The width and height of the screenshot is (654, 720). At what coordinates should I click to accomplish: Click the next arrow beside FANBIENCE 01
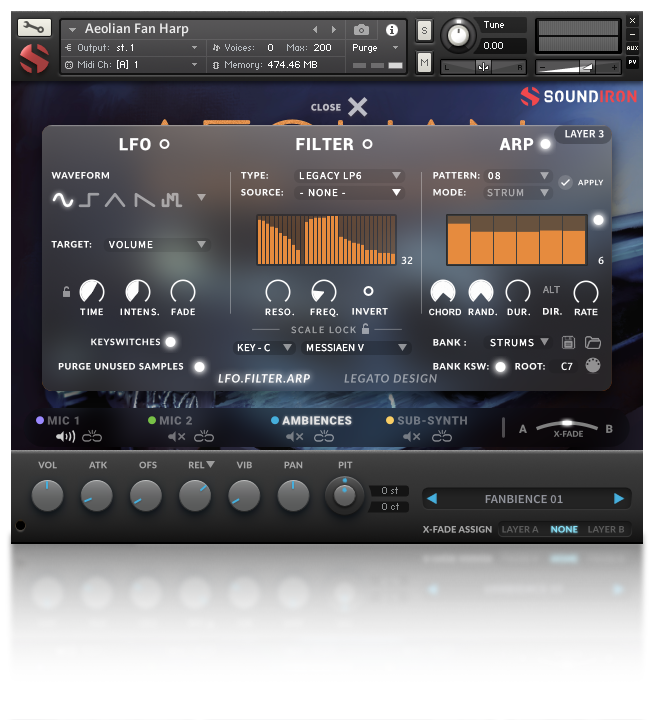tap(619, 498)
